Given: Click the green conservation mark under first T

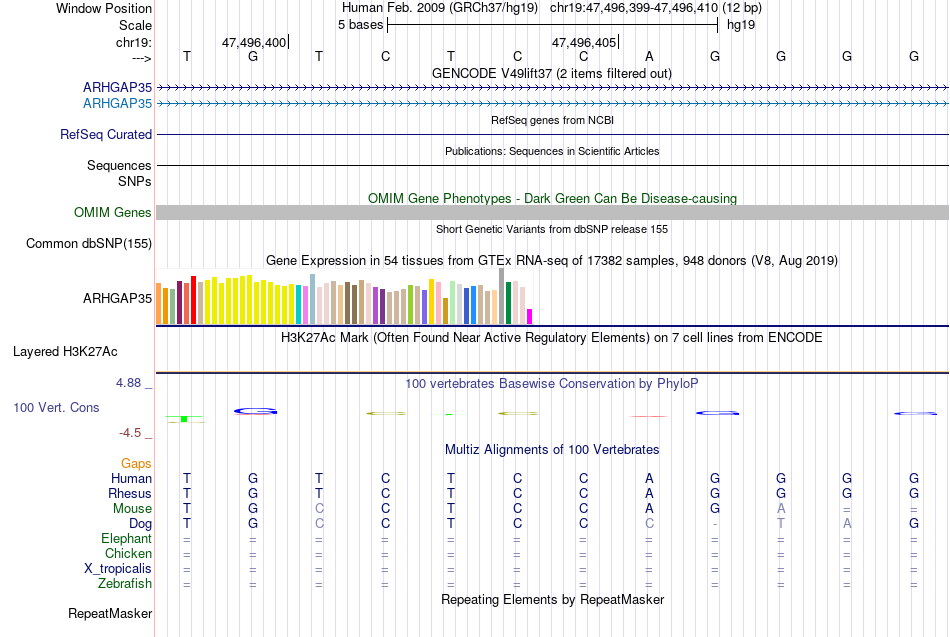Looking at the screenshot, I should point(185,419).
